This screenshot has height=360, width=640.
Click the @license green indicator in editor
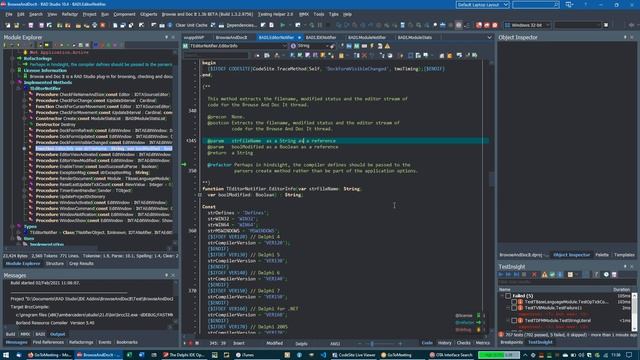pos(479,316)
